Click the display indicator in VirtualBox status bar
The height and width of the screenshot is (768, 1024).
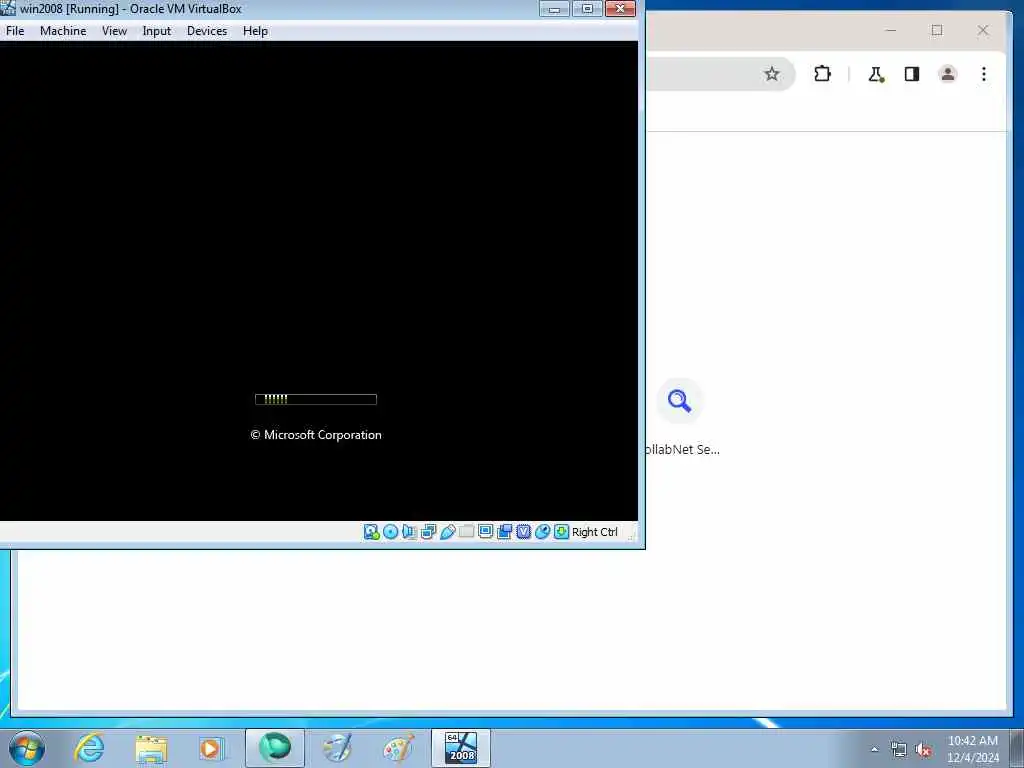coord(485,532)
